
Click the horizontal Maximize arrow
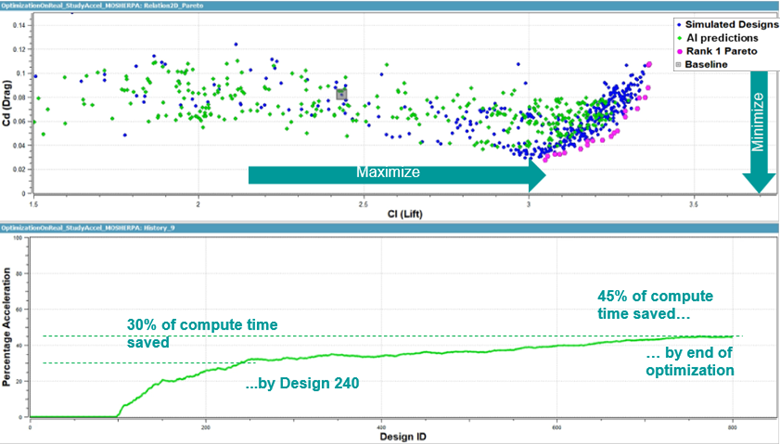tap(396, 173)
